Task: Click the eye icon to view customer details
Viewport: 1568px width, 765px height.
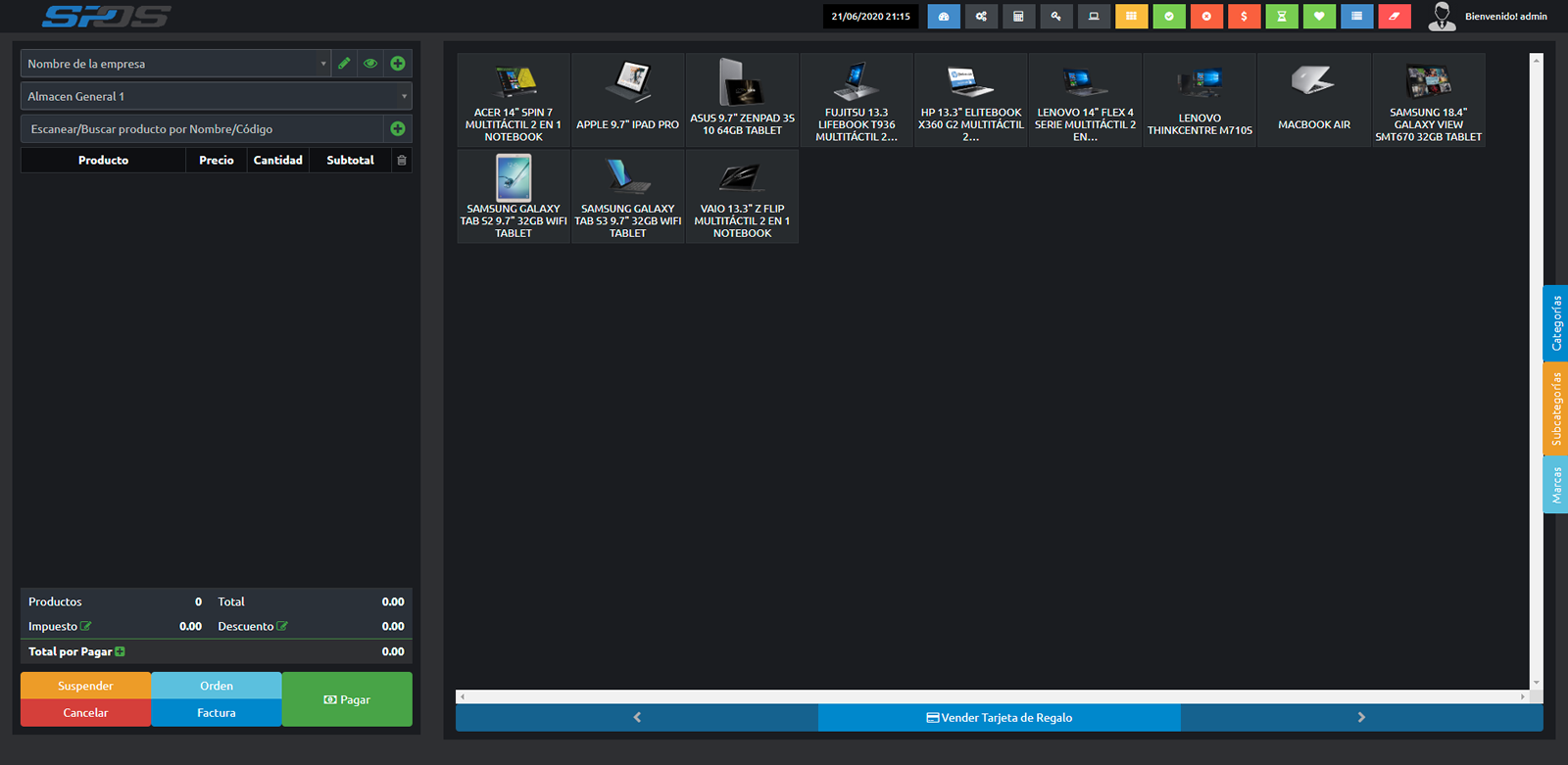Action: 370,64
